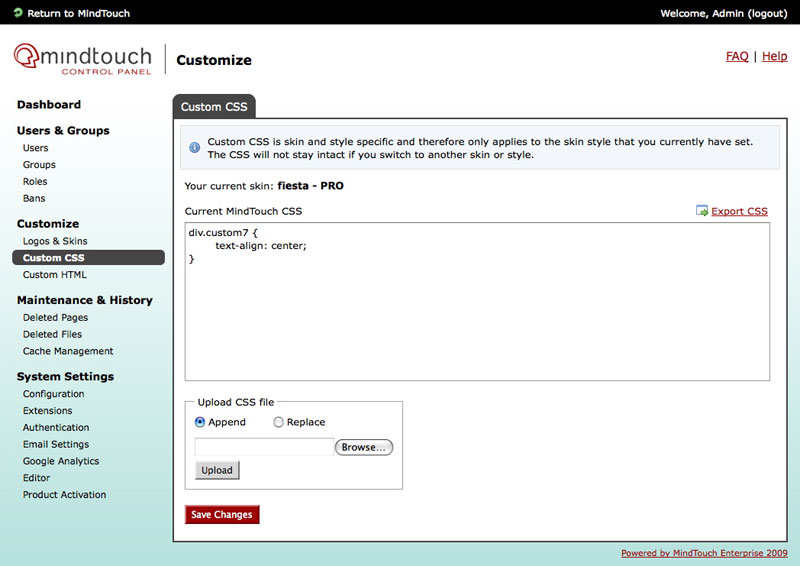Open the Editor settings
The width and height of the screenshot is (800, 566).
click(x=36, y=478)
